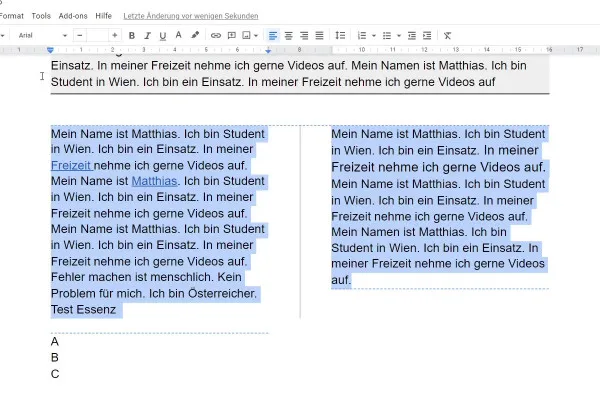Align text to the right

[x=304, y=36]
